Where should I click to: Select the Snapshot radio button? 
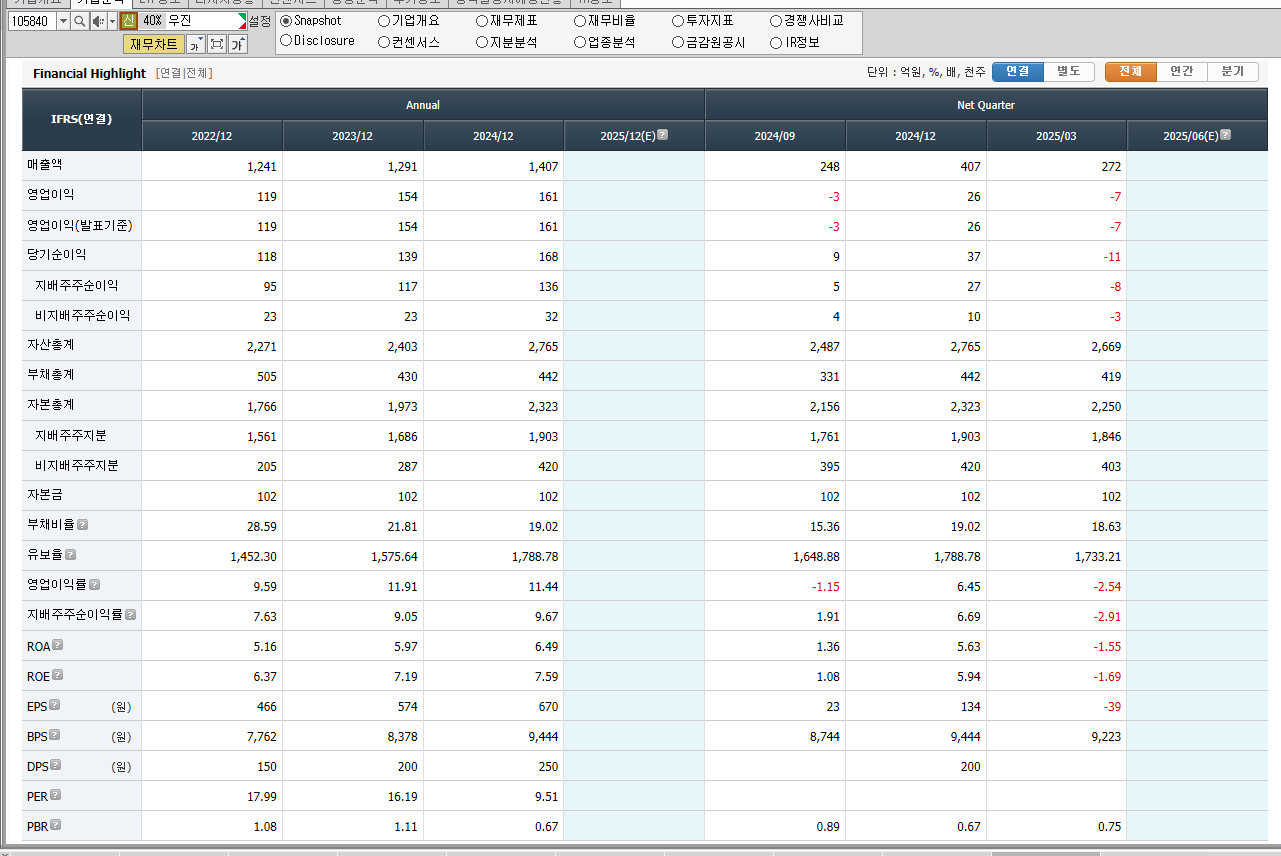(x=287, y=21)
